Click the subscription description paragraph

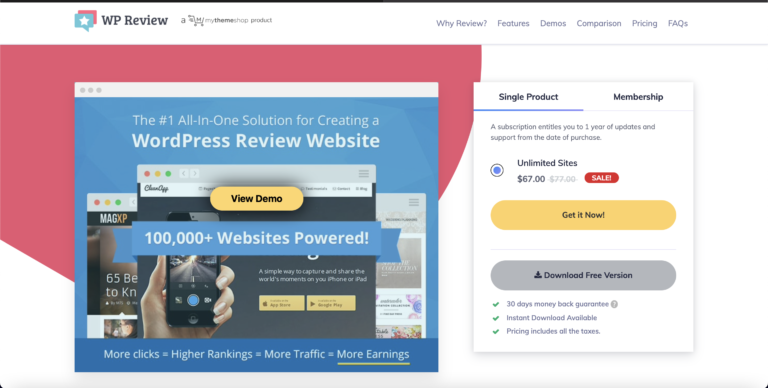pyautogui.click(x=573, y=132)
